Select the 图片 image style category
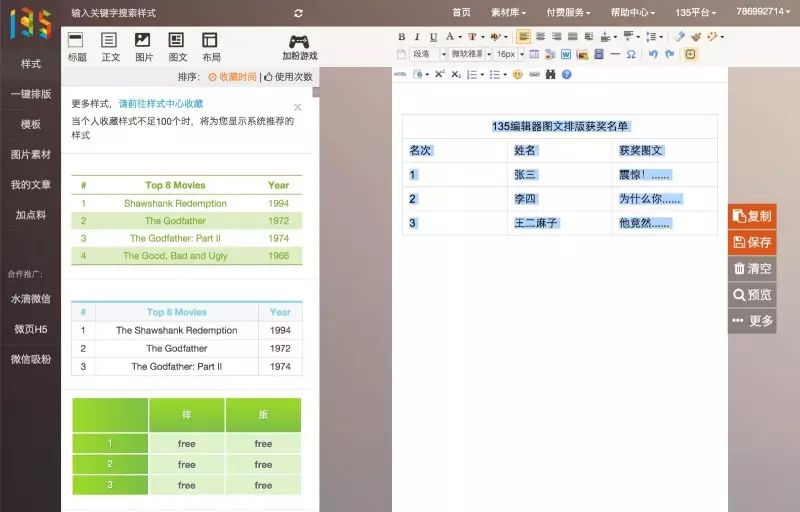 coord(143,46)
